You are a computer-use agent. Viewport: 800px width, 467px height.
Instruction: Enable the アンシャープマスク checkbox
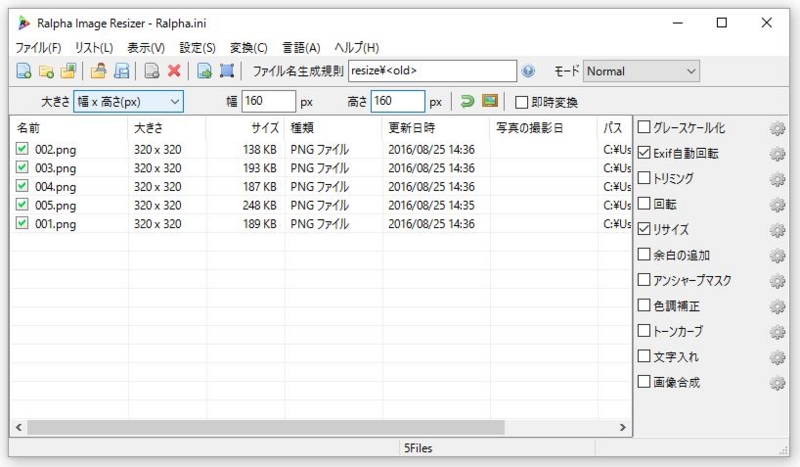(x=644, y=280)
